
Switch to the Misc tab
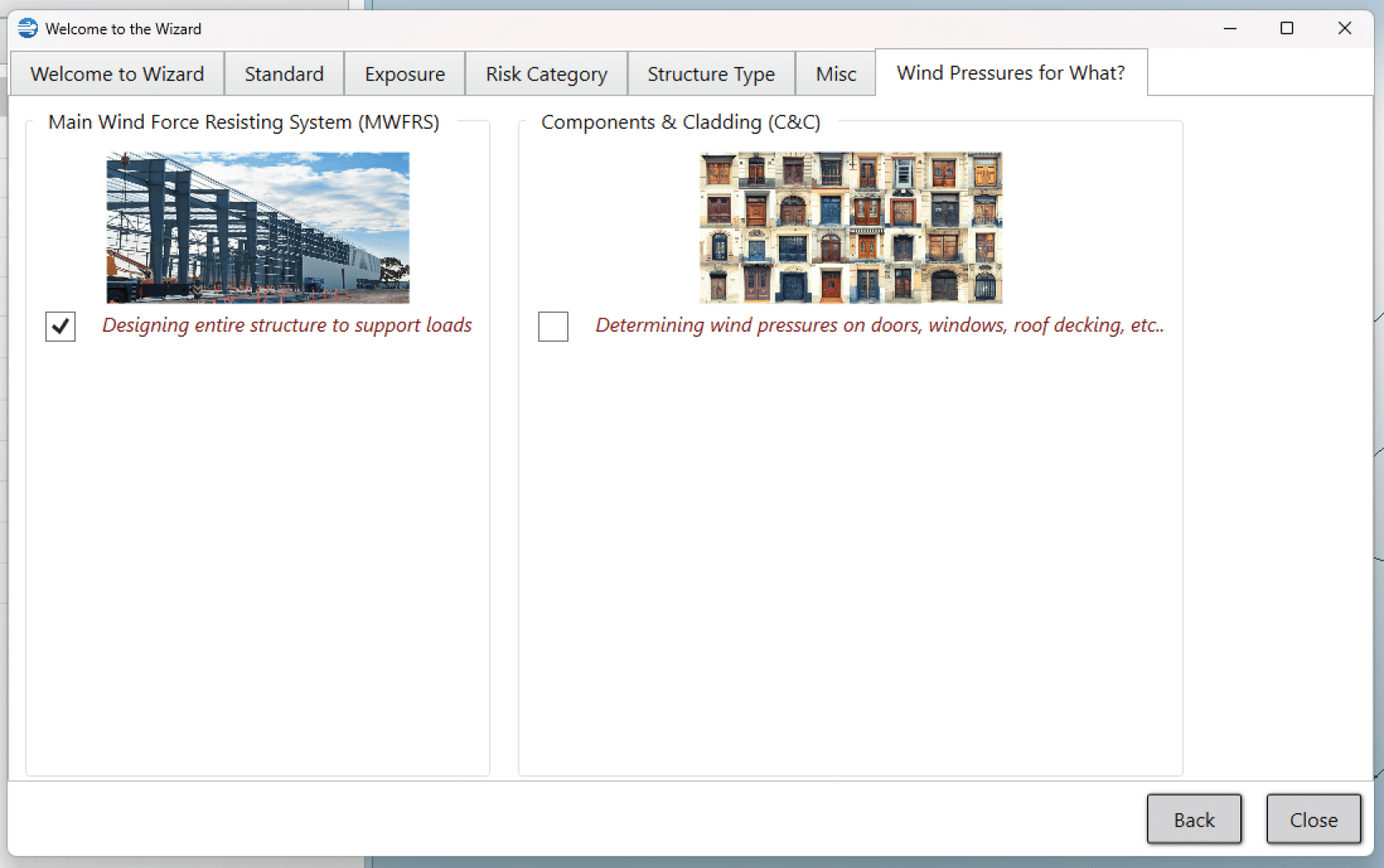pyautogui.click(x=835, y=74)
